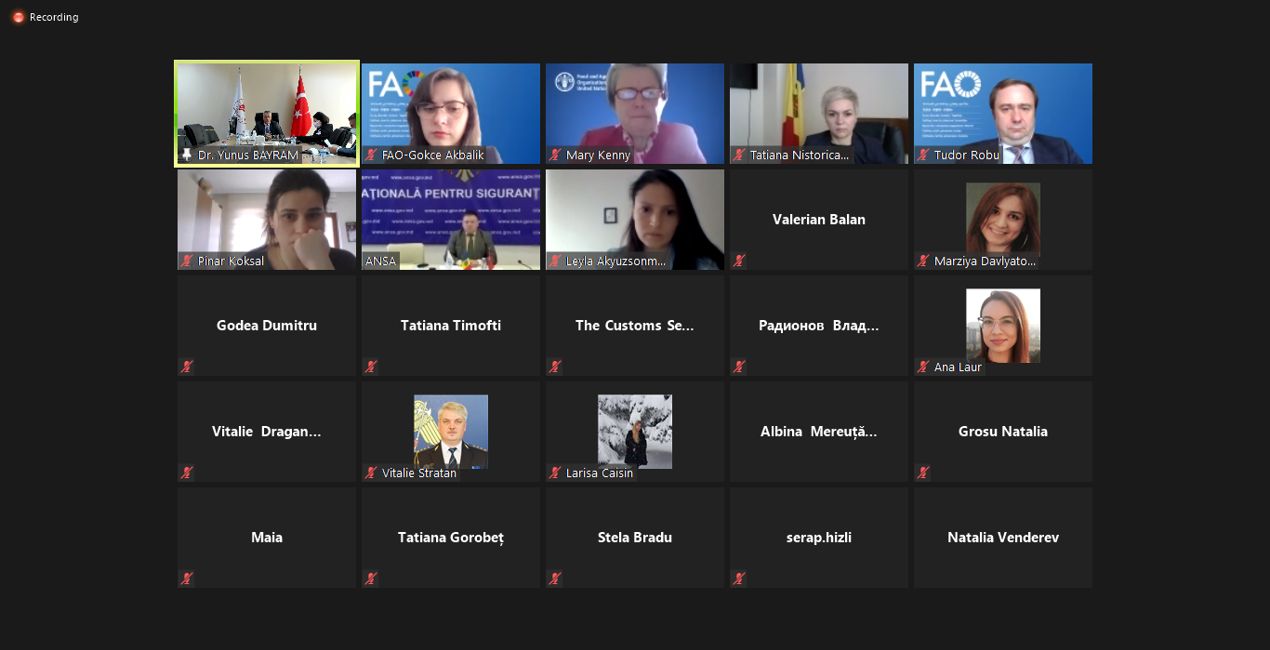The image size is (1270, 650).
Task: Click muted mic icon beside Ana Laur
Action: coord(923,367)
